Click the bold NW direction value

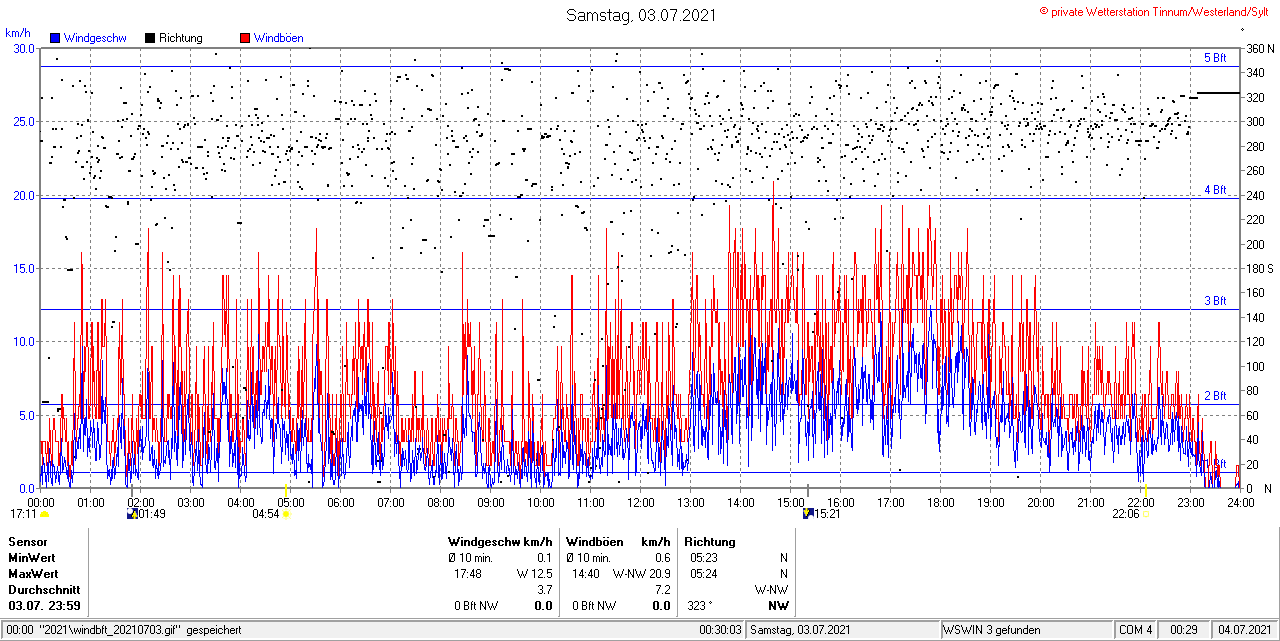coord(778,606)
